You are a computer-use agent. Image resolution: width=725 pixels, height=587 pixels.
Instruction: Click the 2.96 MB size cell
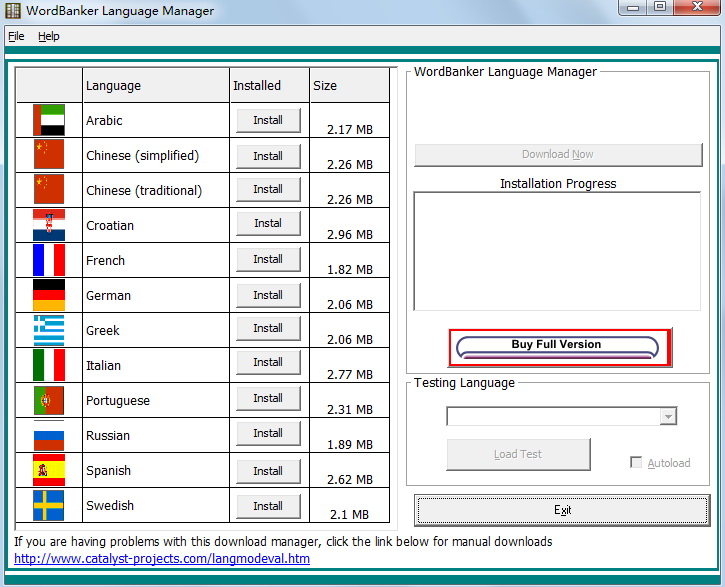point(350,226)
